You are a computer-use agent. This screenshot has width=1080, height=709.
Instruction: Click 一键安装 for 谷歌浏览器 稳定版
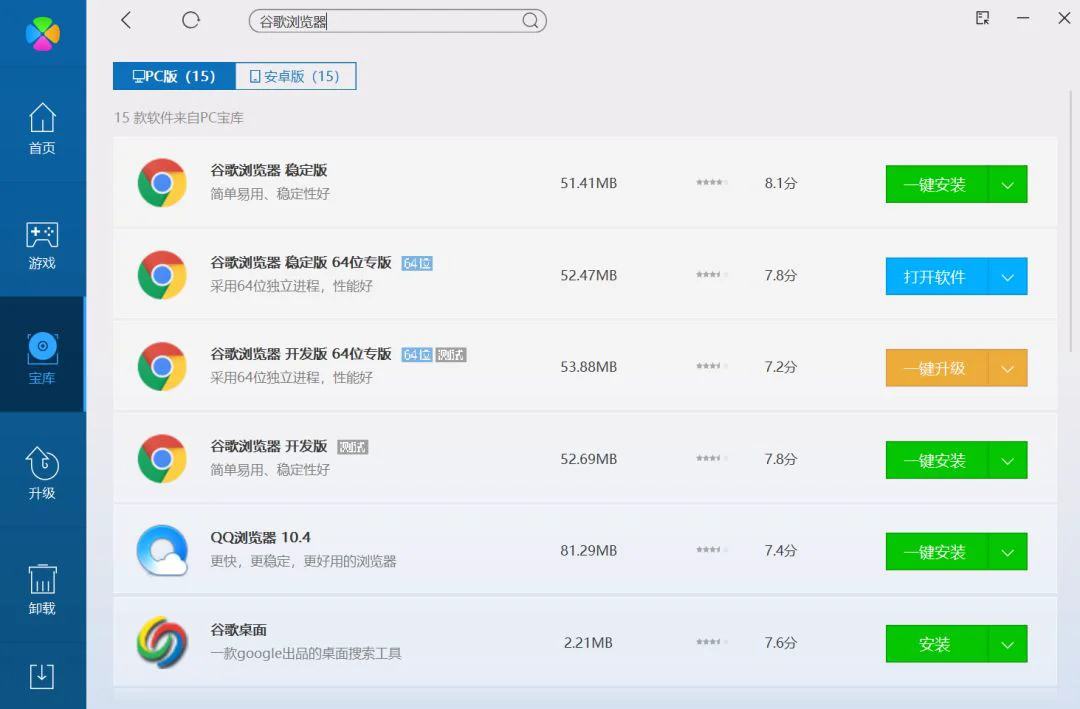click(937, 184)
